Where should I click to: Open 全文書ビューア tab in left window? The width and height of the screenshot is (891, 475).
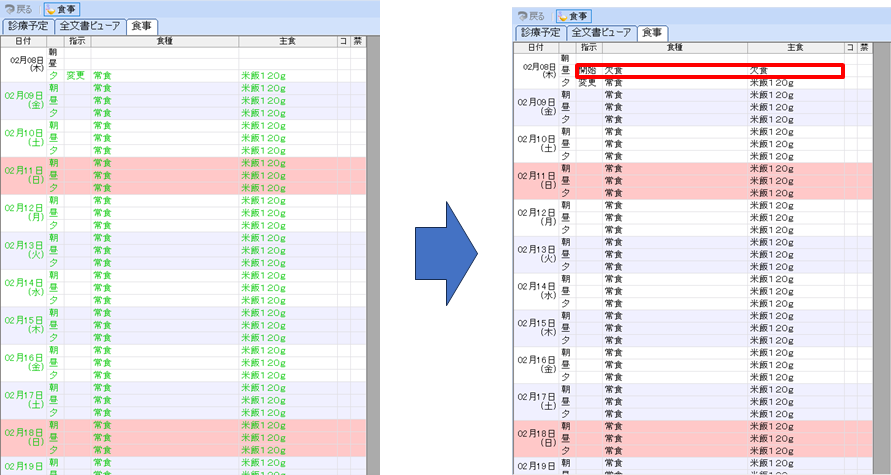pyautogui.click(x=90, y=26)
